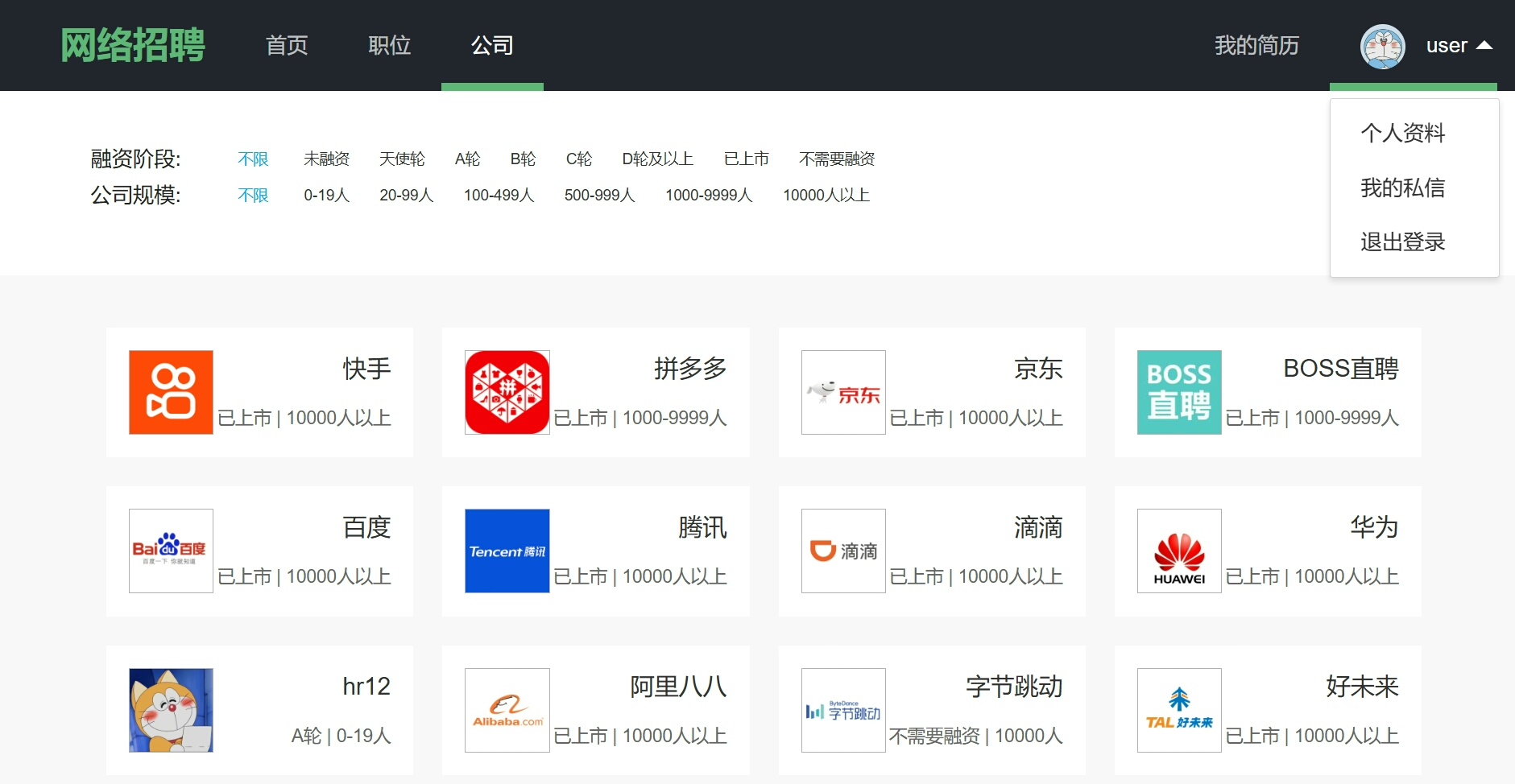The image size is (1515, 784).
Task: Click '已上市 | 10000人以上' on 华为 card
Action: coord(1312,576)
